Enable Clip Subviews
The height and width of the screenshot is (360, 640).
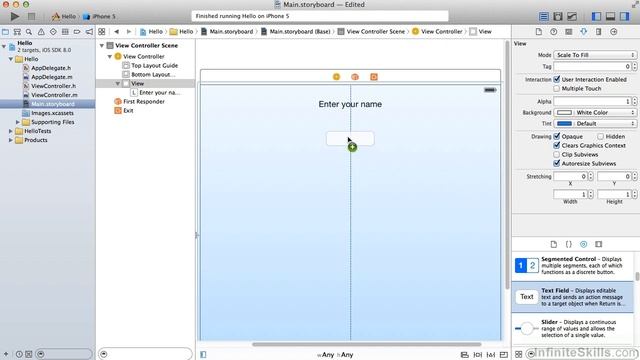[x=557, y=154]
